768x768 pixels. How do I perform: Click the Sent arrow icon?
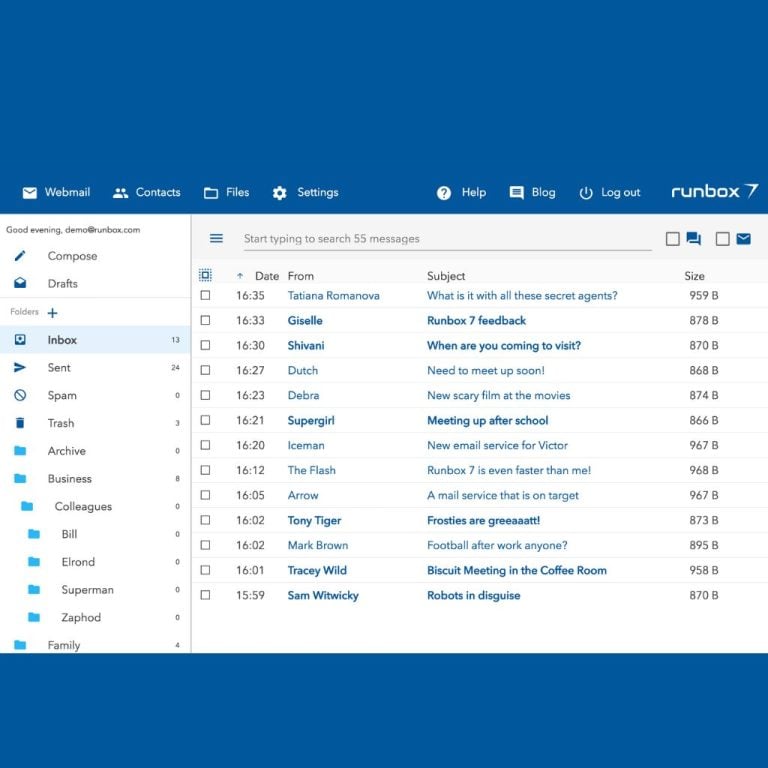[20, 367]
